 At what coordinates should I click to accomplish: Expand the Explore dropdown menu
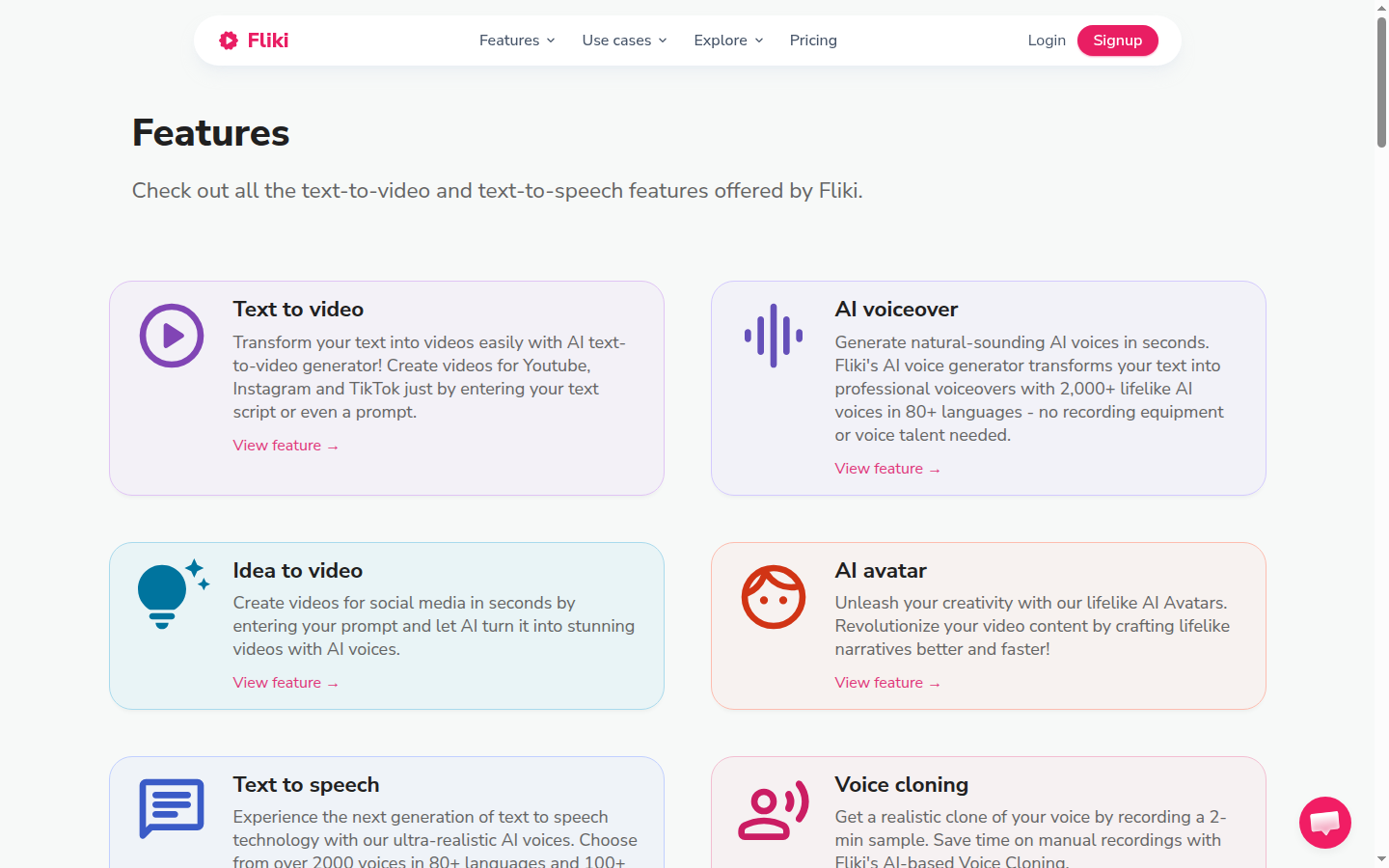pyautogui.click(x=728, y=41)
